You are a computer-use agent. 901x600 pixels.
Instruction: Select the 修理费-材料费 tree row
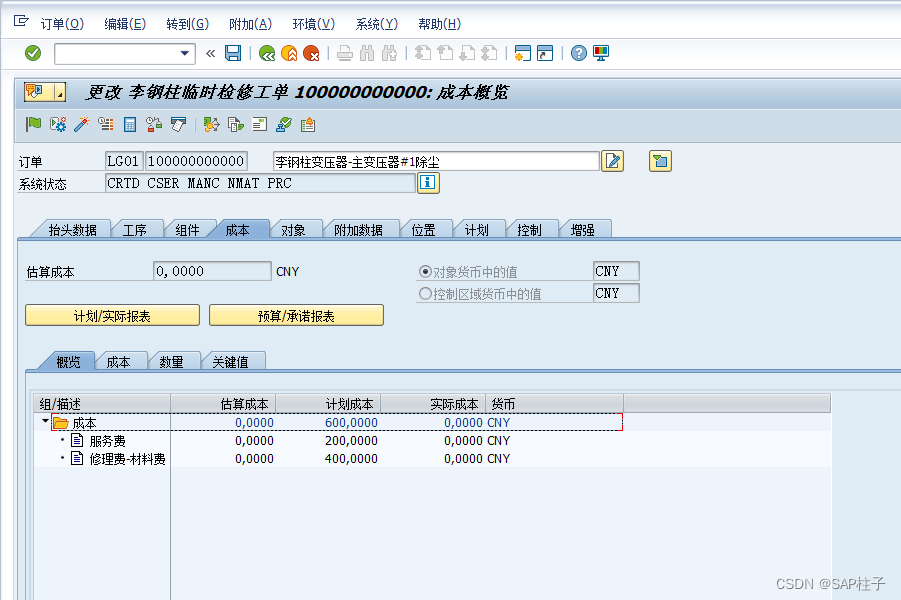click(x=128, y=459)
